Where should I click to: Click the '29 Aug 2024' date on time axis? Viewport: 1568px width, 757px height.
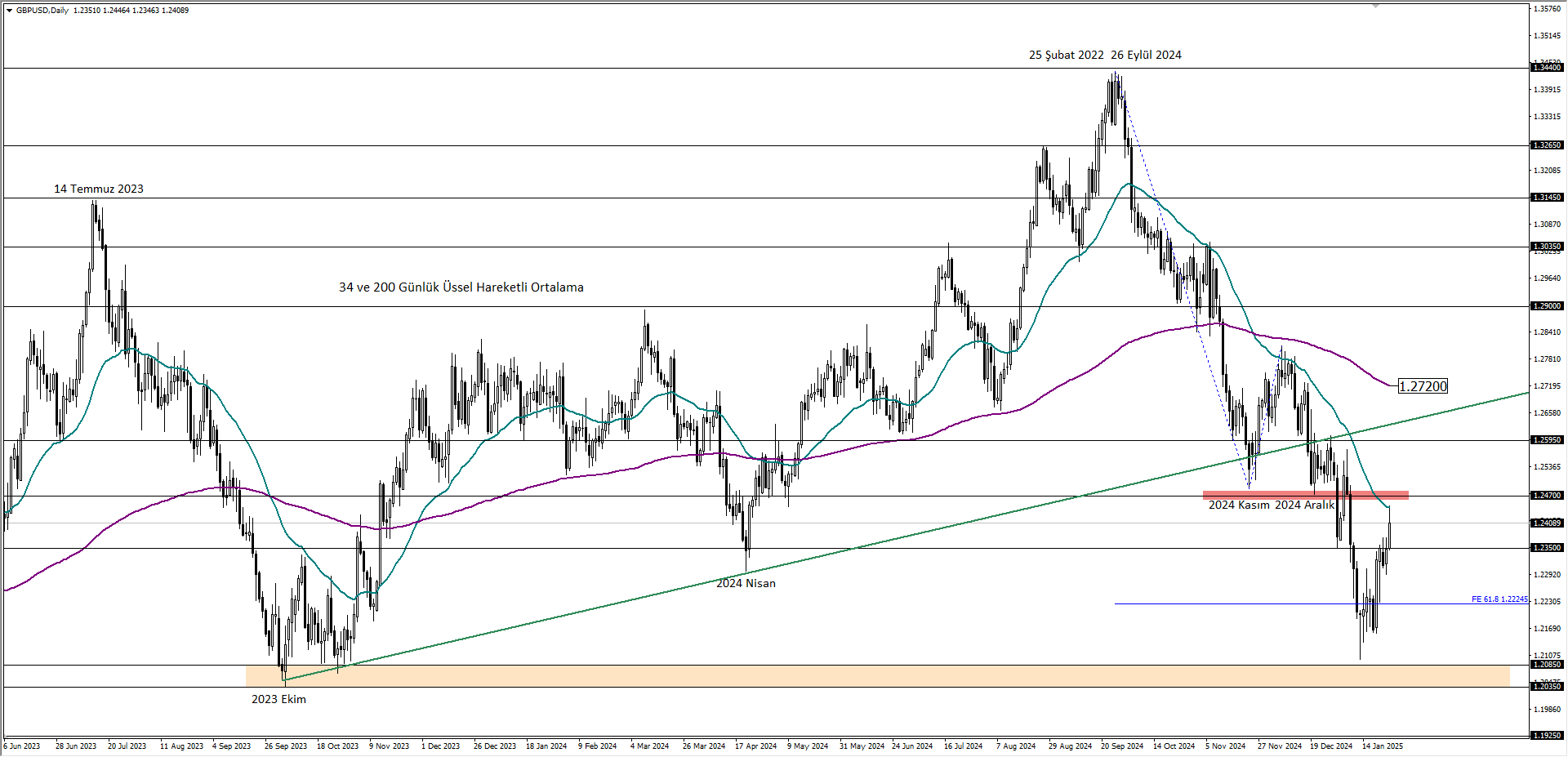point(1070,746)
